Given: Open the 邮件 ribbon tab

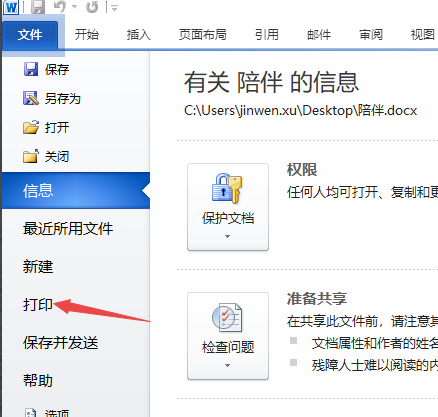Looking at the screenshot, I should tap(319, 35).
